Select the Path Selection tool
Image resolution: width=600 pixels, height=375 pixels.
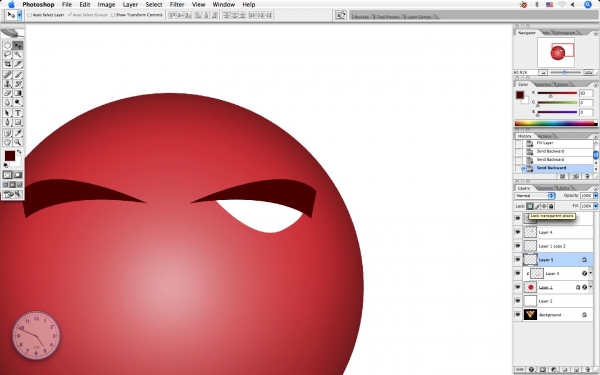click(7, 113)
